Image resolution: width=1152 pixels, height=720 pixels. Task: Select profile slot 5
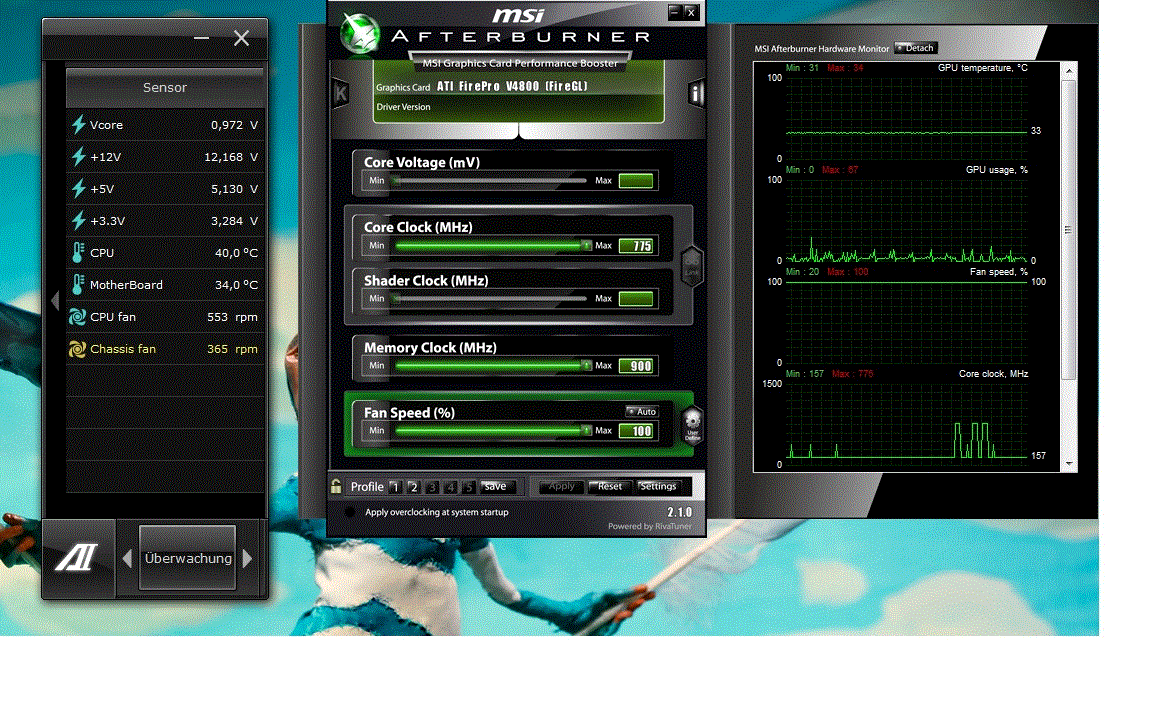469,486
